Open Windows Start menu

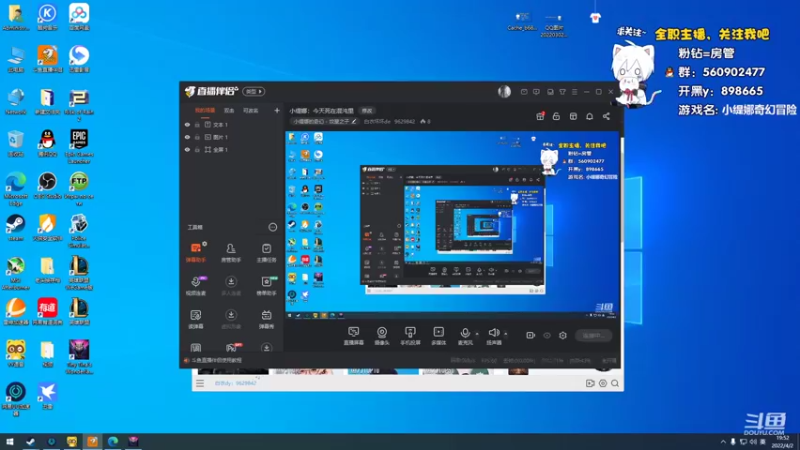tap(10, 441)
